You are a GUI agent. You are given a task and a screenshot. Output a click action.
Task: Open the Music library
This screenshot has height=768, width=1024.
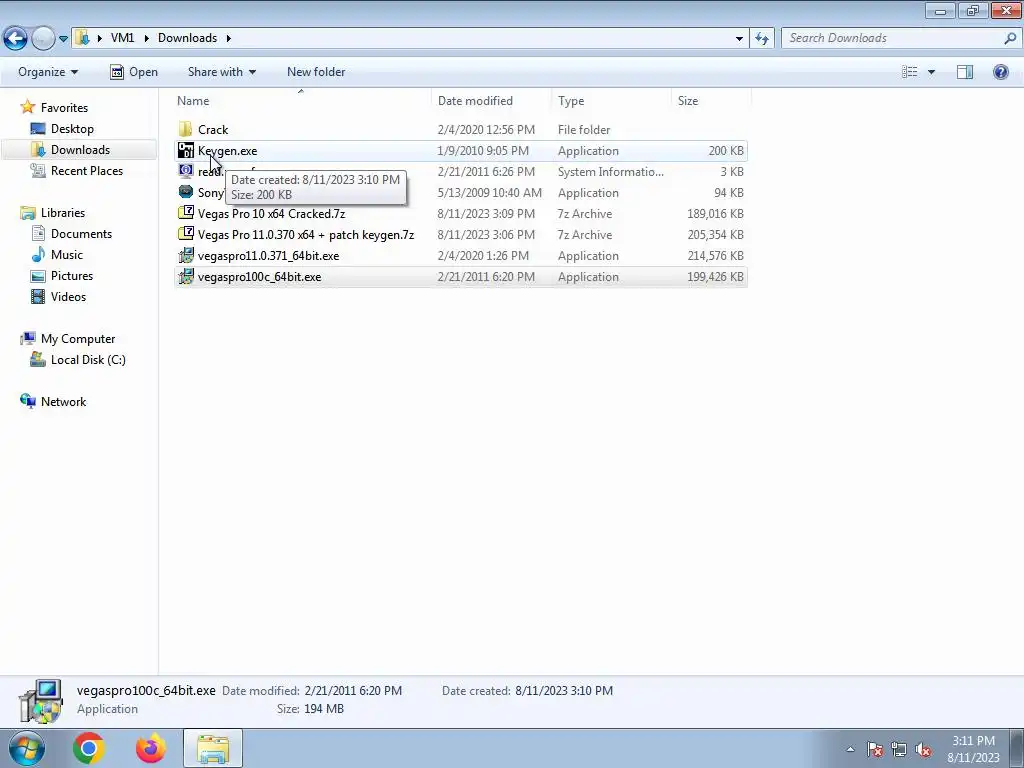coord(67,255)
